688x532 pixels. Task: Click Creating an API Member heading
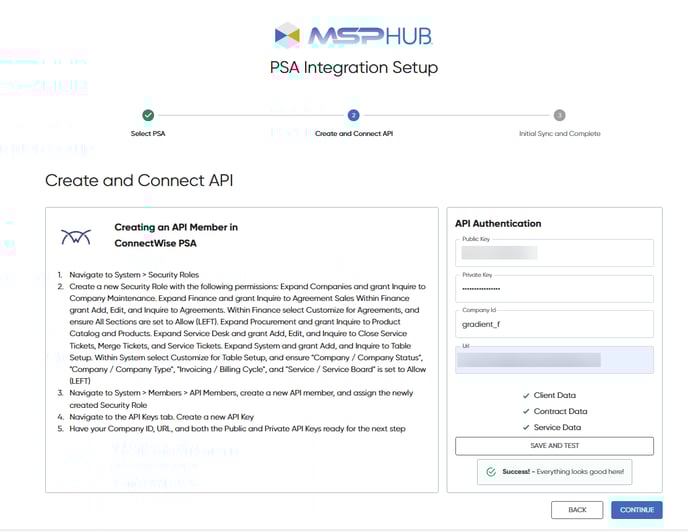tap(176, 235)
